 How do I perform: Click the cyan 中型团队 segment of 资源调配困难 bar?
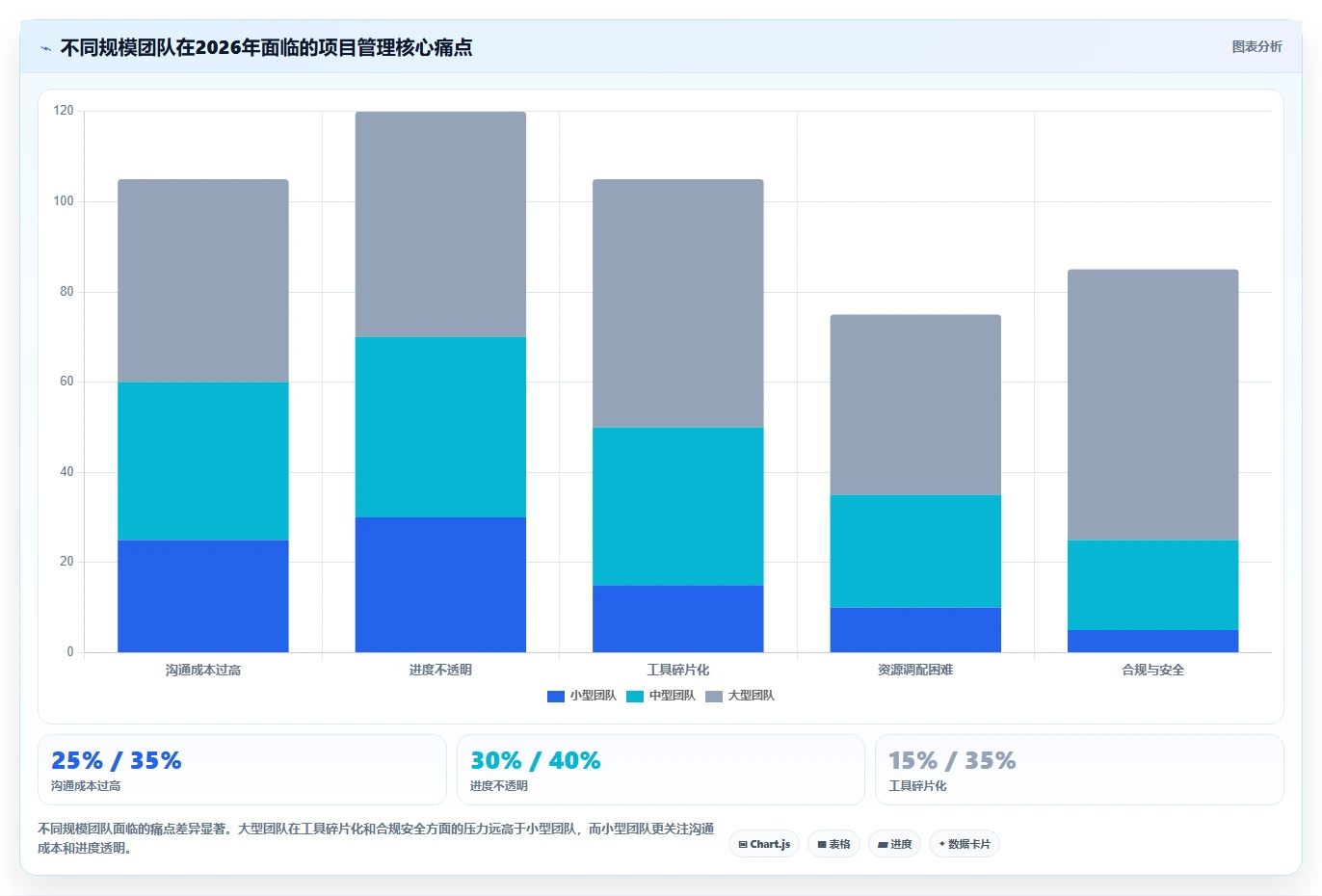coord(915,551)
